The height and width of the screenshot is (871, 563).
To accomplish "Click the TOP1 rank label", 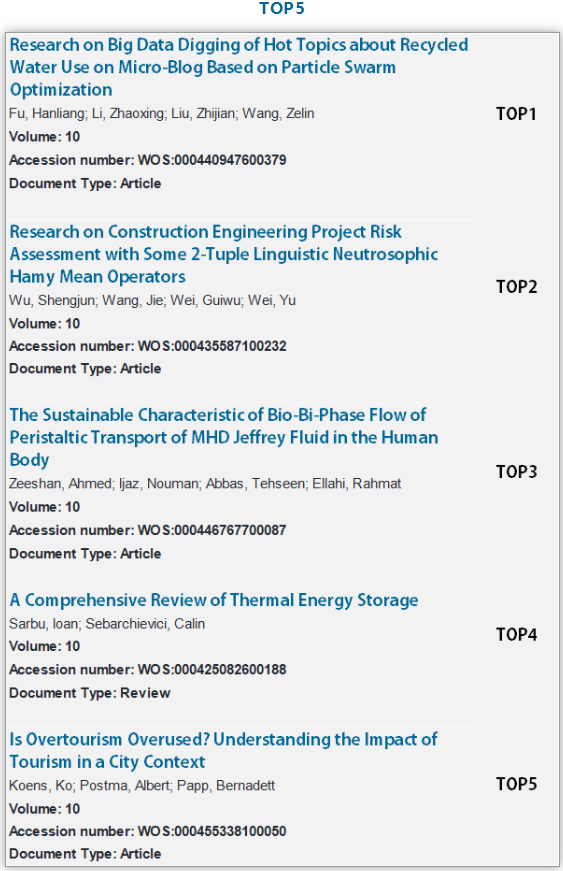I will [516, 114].
